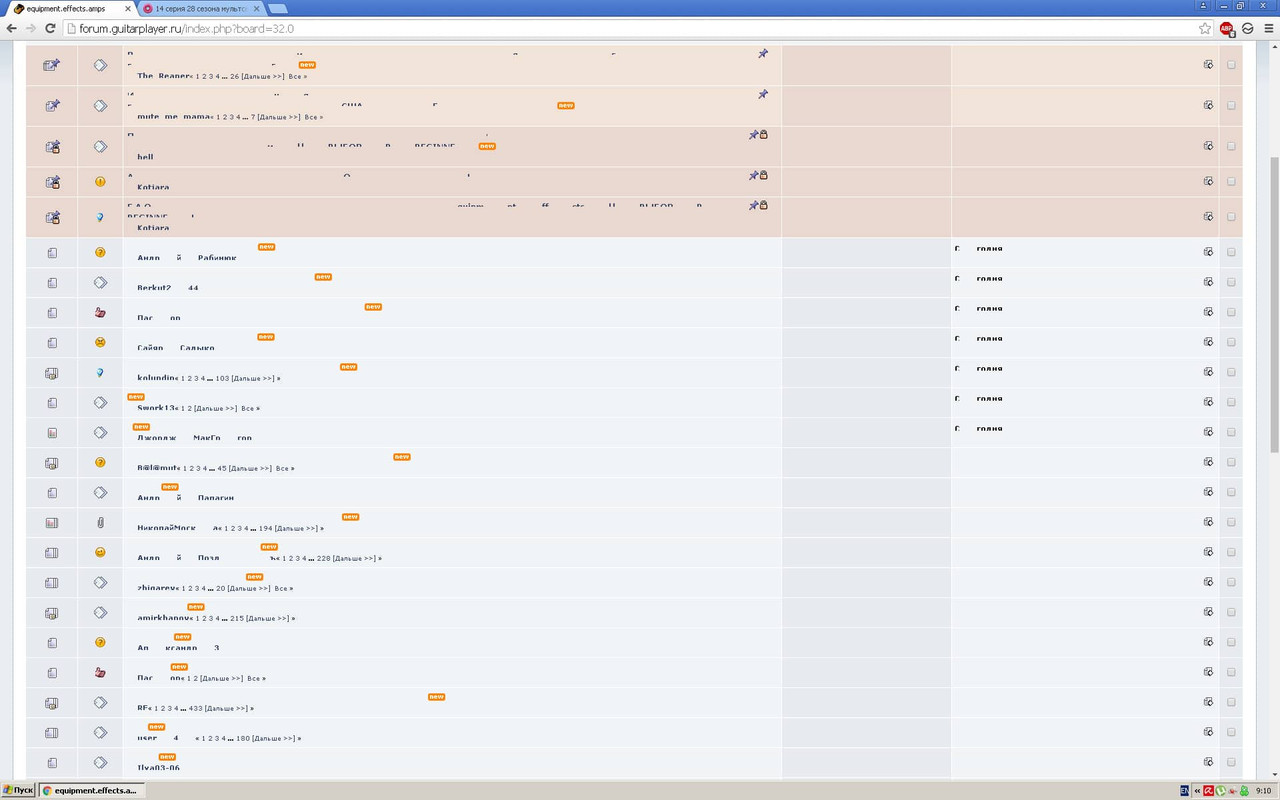Screen dimensions: 1280x800
Task: Tick the checkbox in The Reaper row
Action: 1231,65
